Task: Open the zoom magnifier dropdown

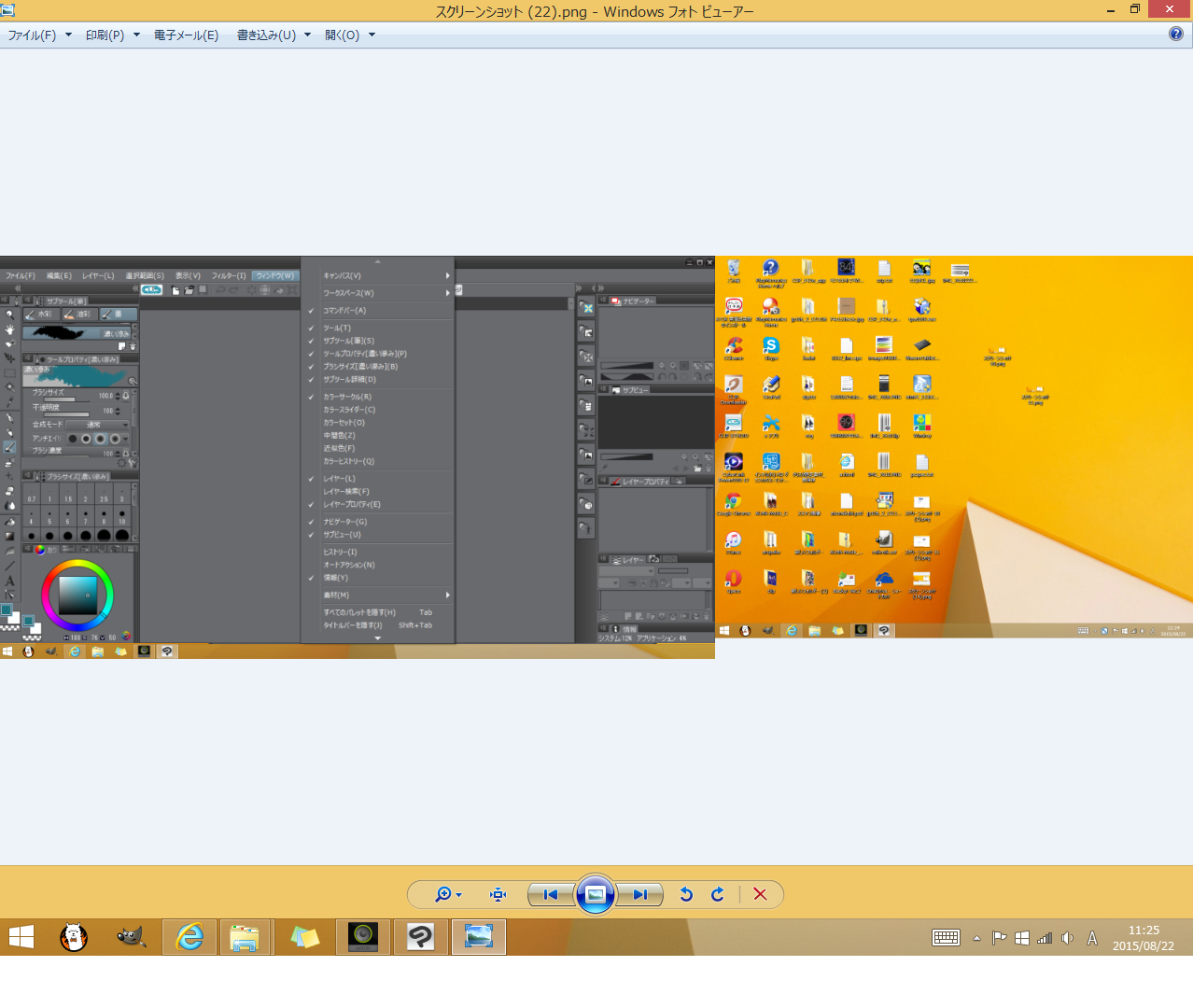Action: pyautogui.click(x=448, y=894)
